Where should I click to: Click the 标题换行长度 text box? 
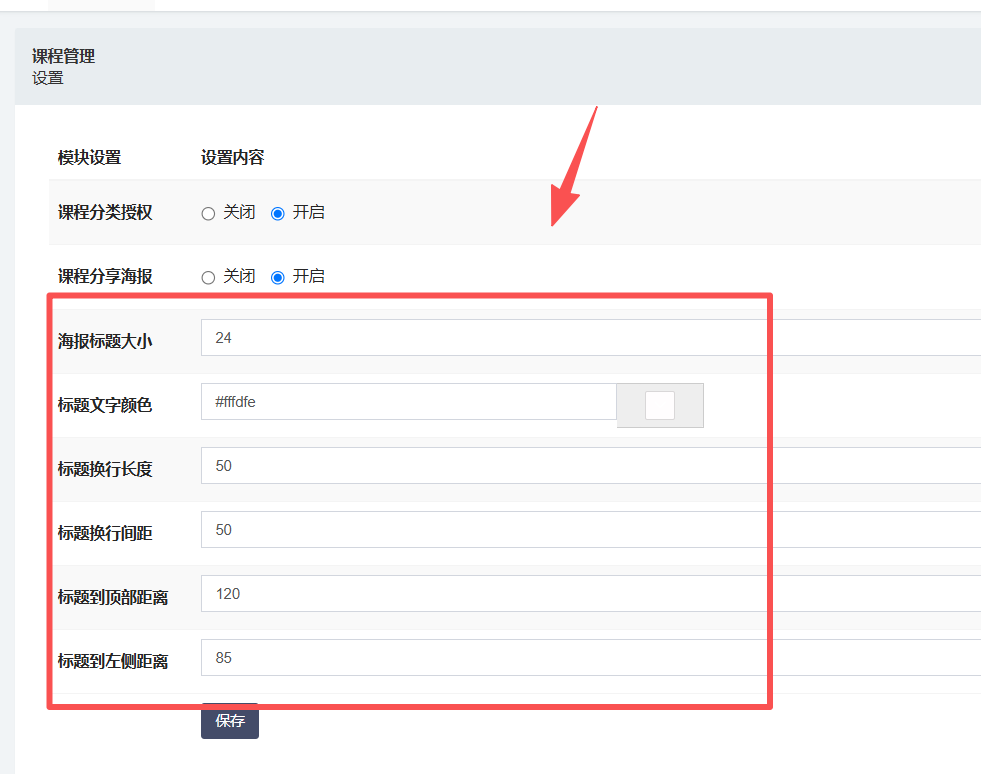coord(590,466)
